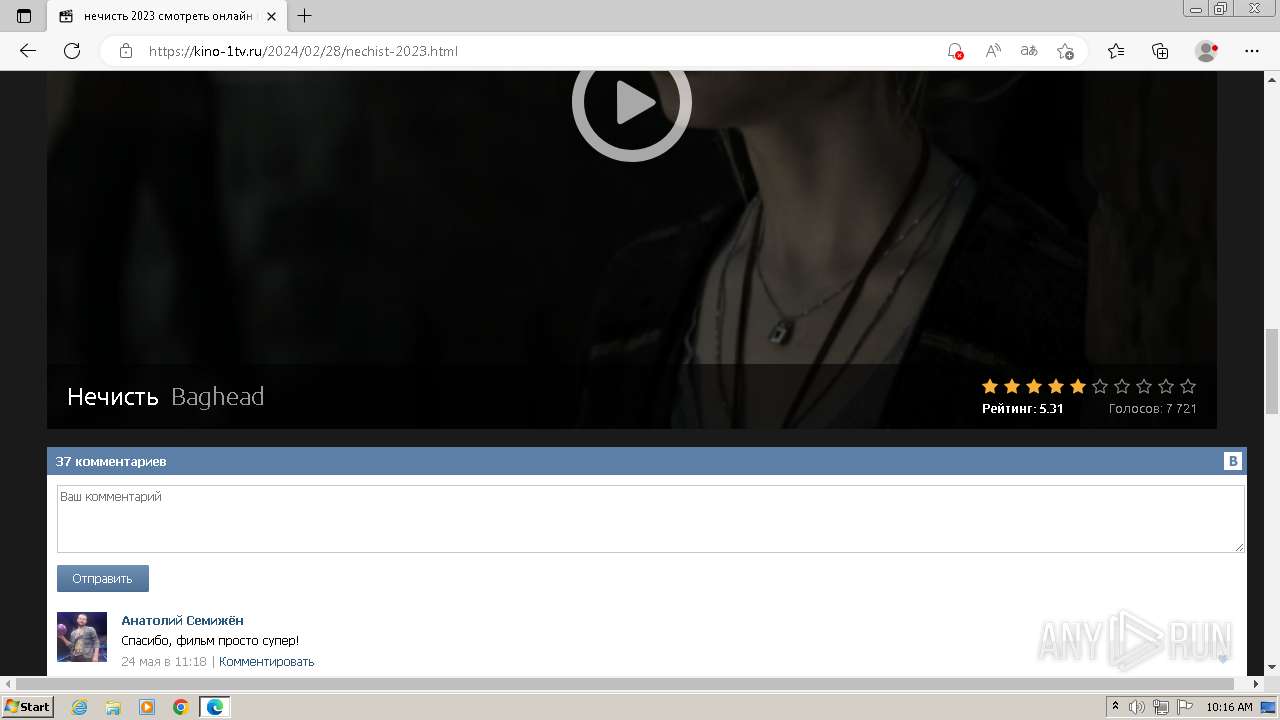Click the Нечисть Baghead title
Image resolution: width=1280 pixels, height=720 pixels.
(166, 397)
